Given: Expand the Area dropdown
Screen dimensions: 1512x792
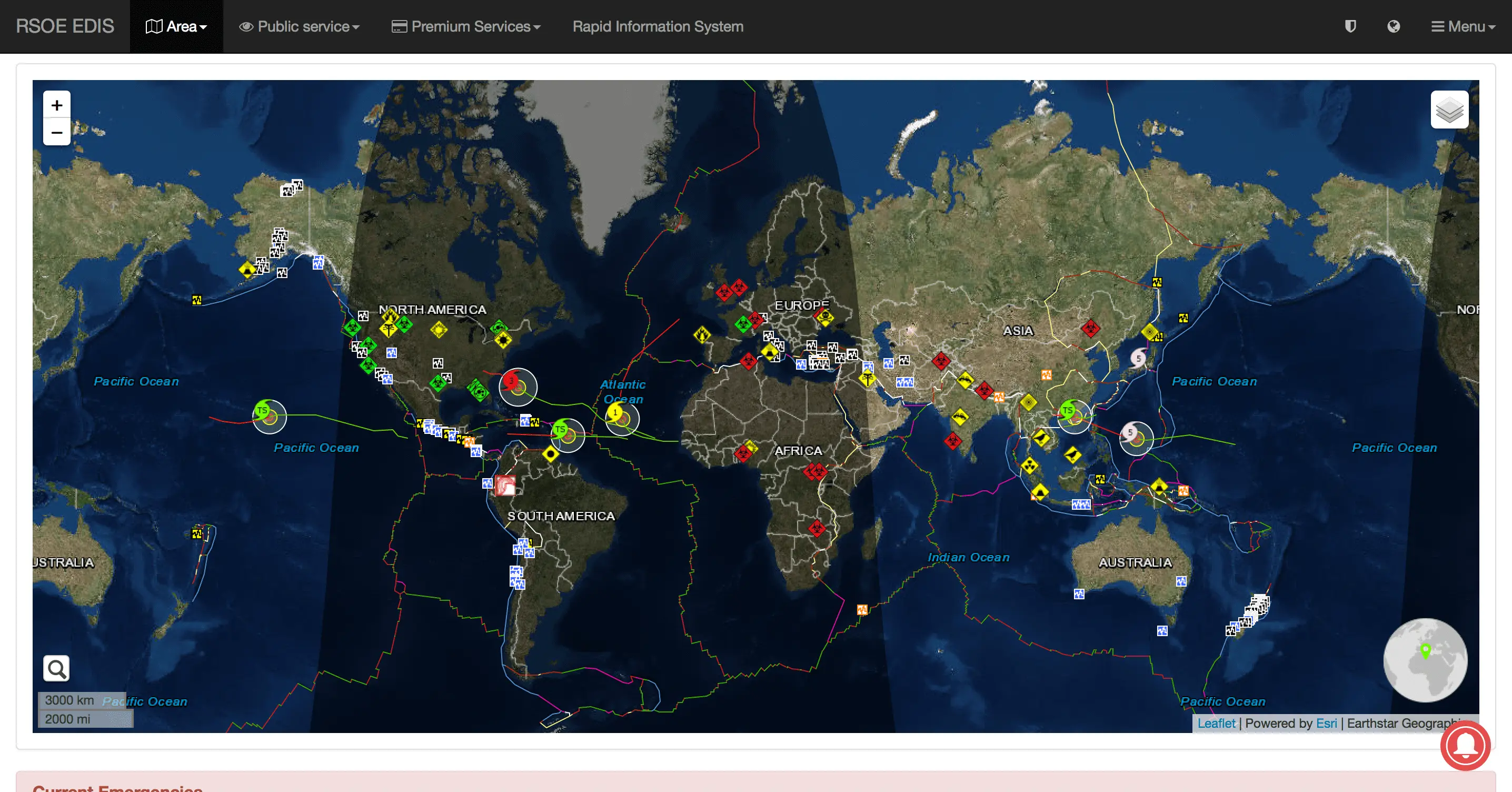Looking at the screenshot, I should [x=176, y=26].
